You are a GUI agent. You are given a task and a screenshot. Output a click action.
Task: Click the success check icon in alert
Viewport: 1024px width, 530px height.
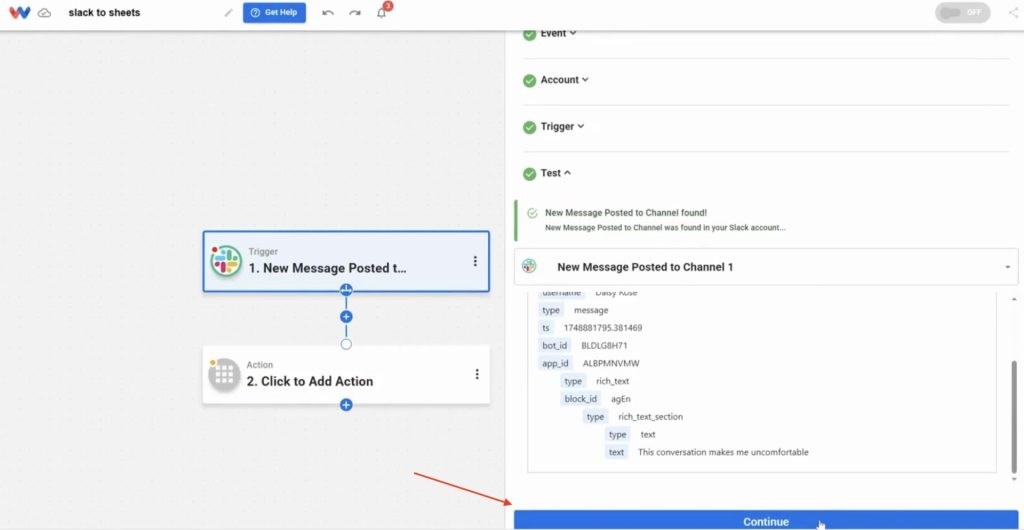tap(532, 213)
